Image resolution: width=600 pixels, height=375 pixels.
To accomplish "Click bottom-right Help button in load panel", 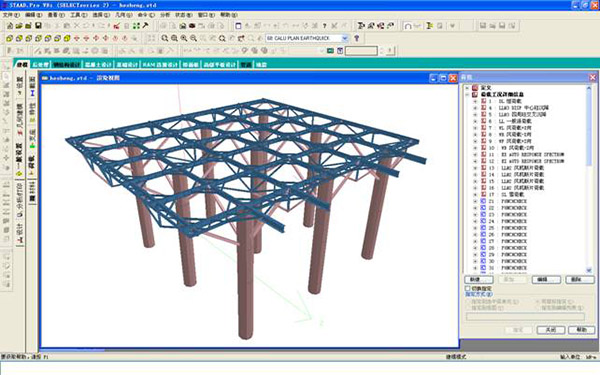I will pyautogui.click(x=581, y=330).
